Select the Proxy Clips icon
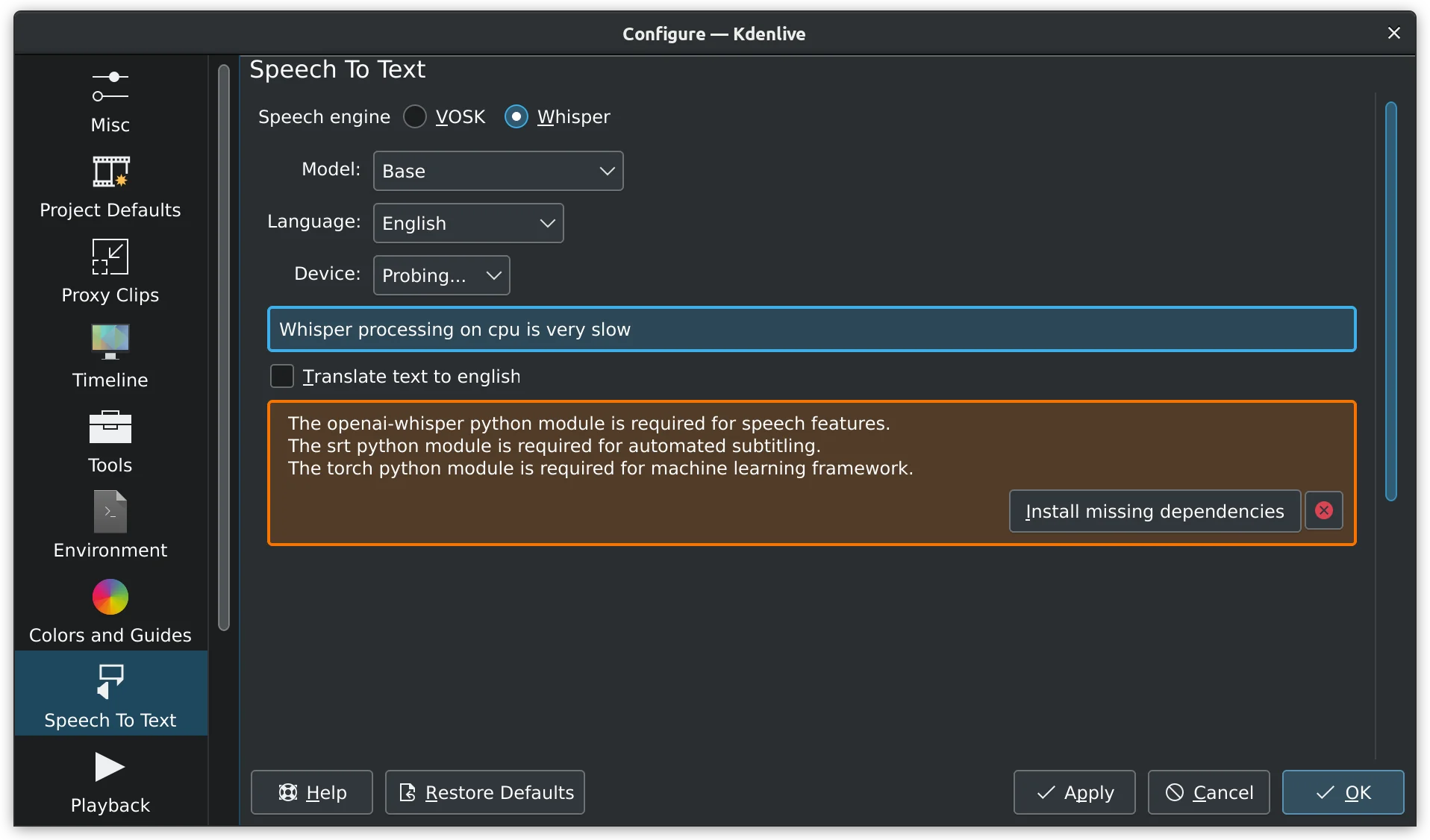 [x=110, y=257]
